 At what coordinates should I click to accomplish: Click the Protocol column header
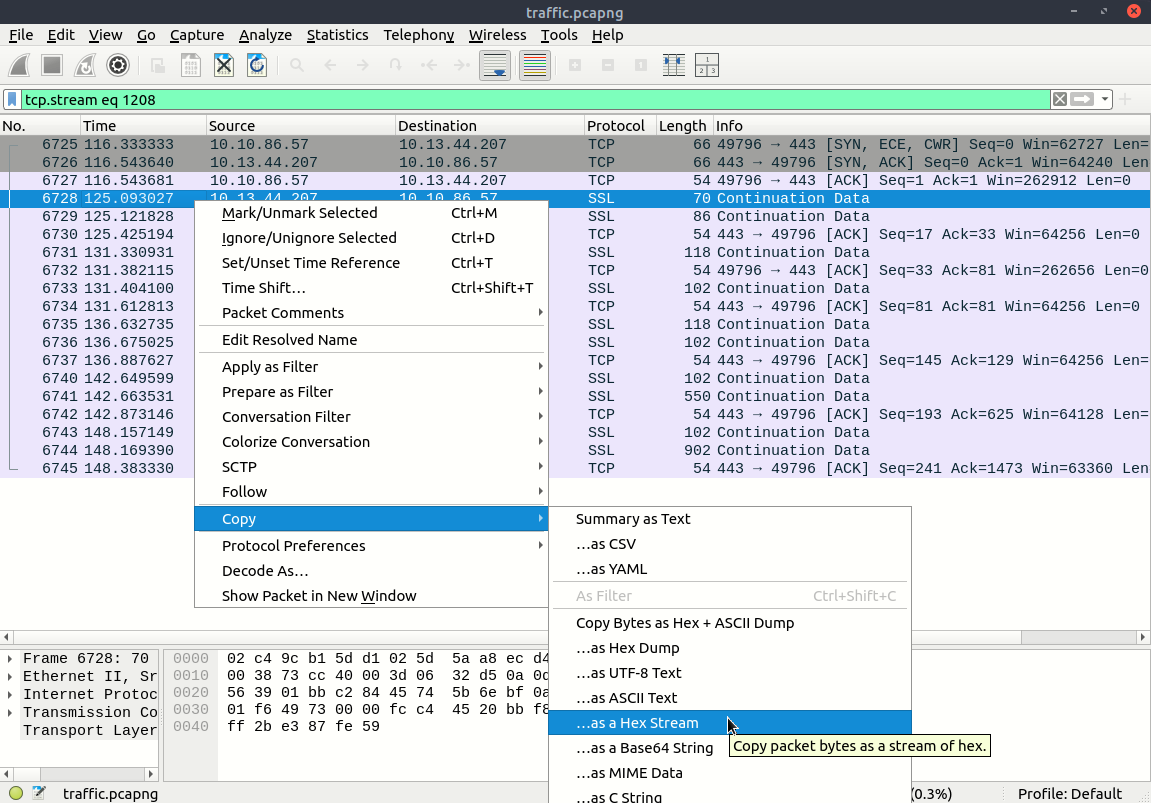616,126
